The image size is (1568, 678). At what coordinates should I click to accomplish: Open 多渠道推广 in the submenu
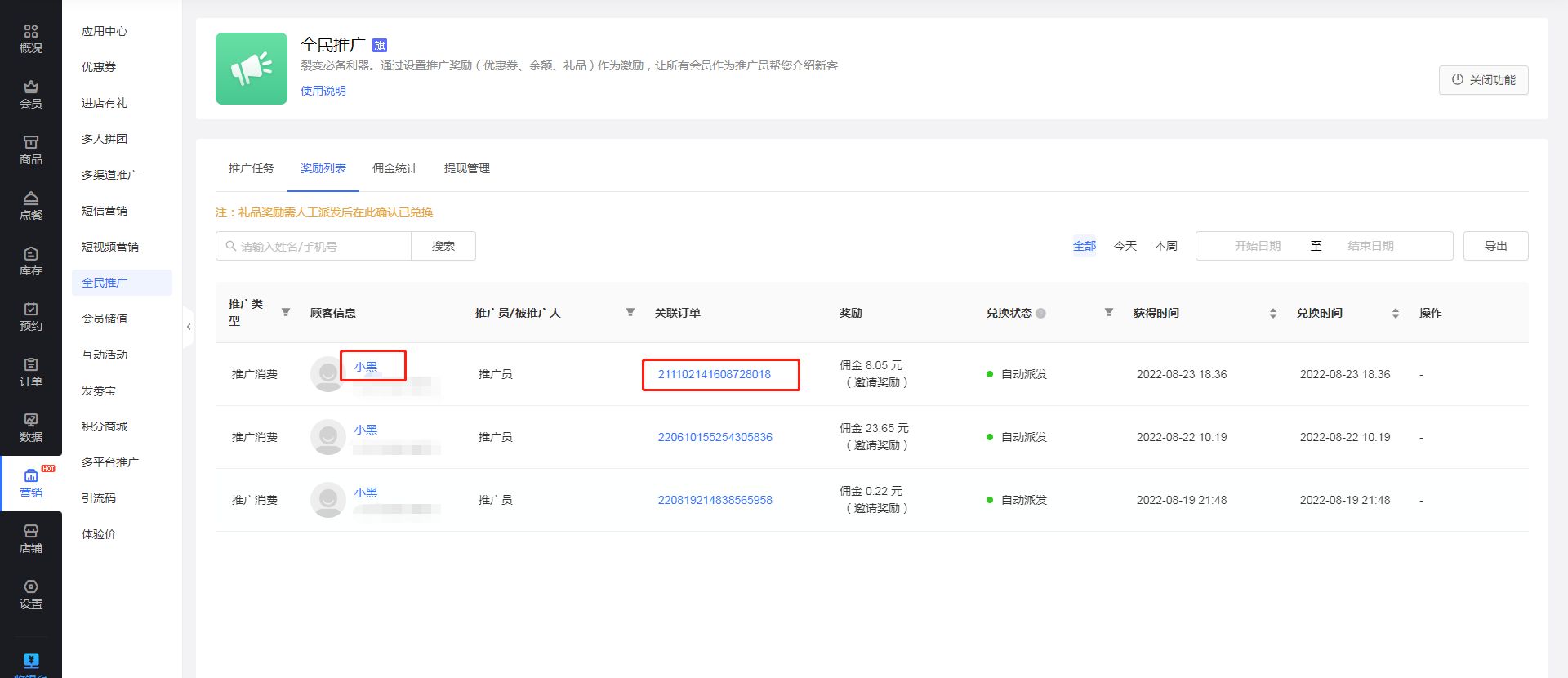110,175
